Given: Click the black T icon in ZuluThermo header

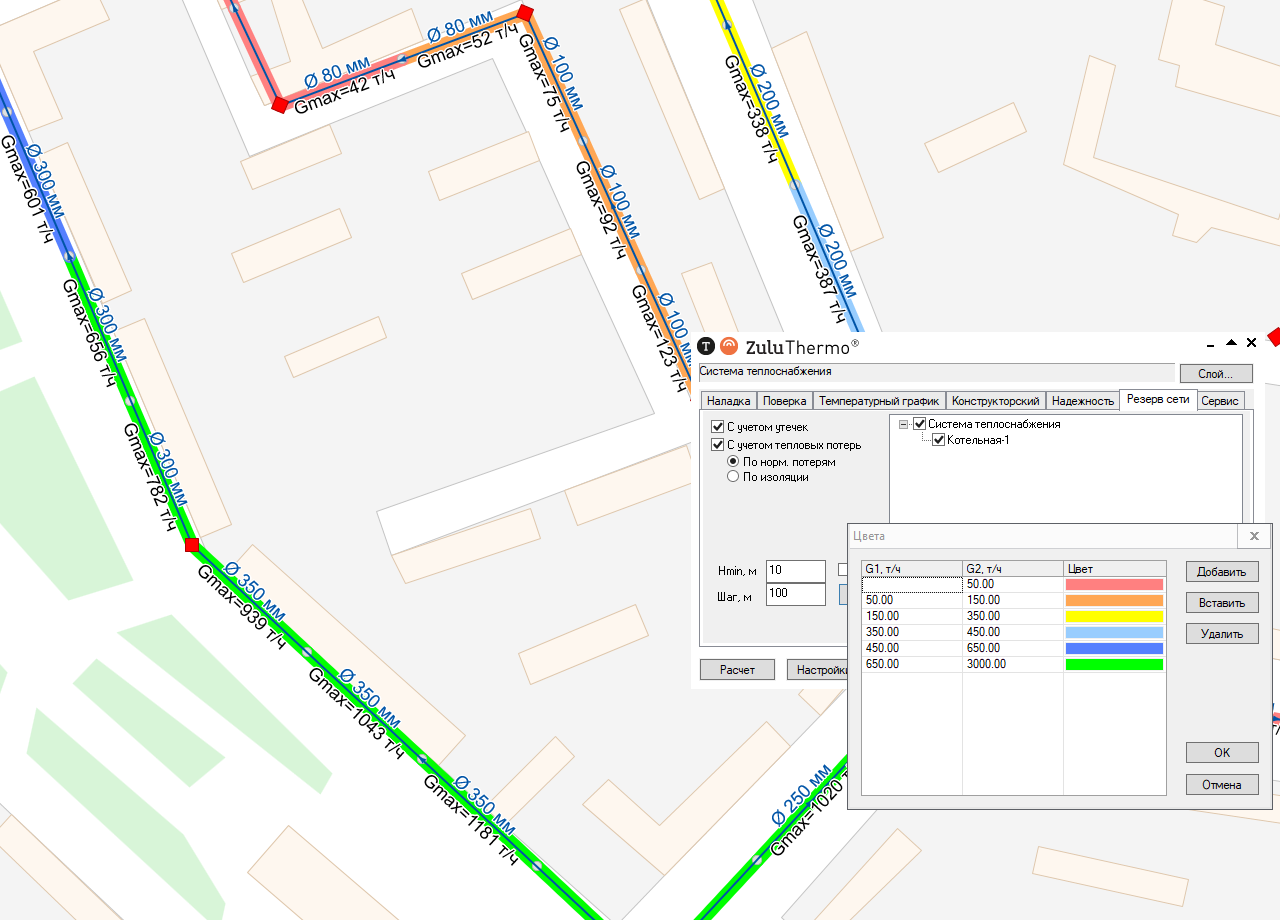Looking at the screenshot, I should 706,347.
